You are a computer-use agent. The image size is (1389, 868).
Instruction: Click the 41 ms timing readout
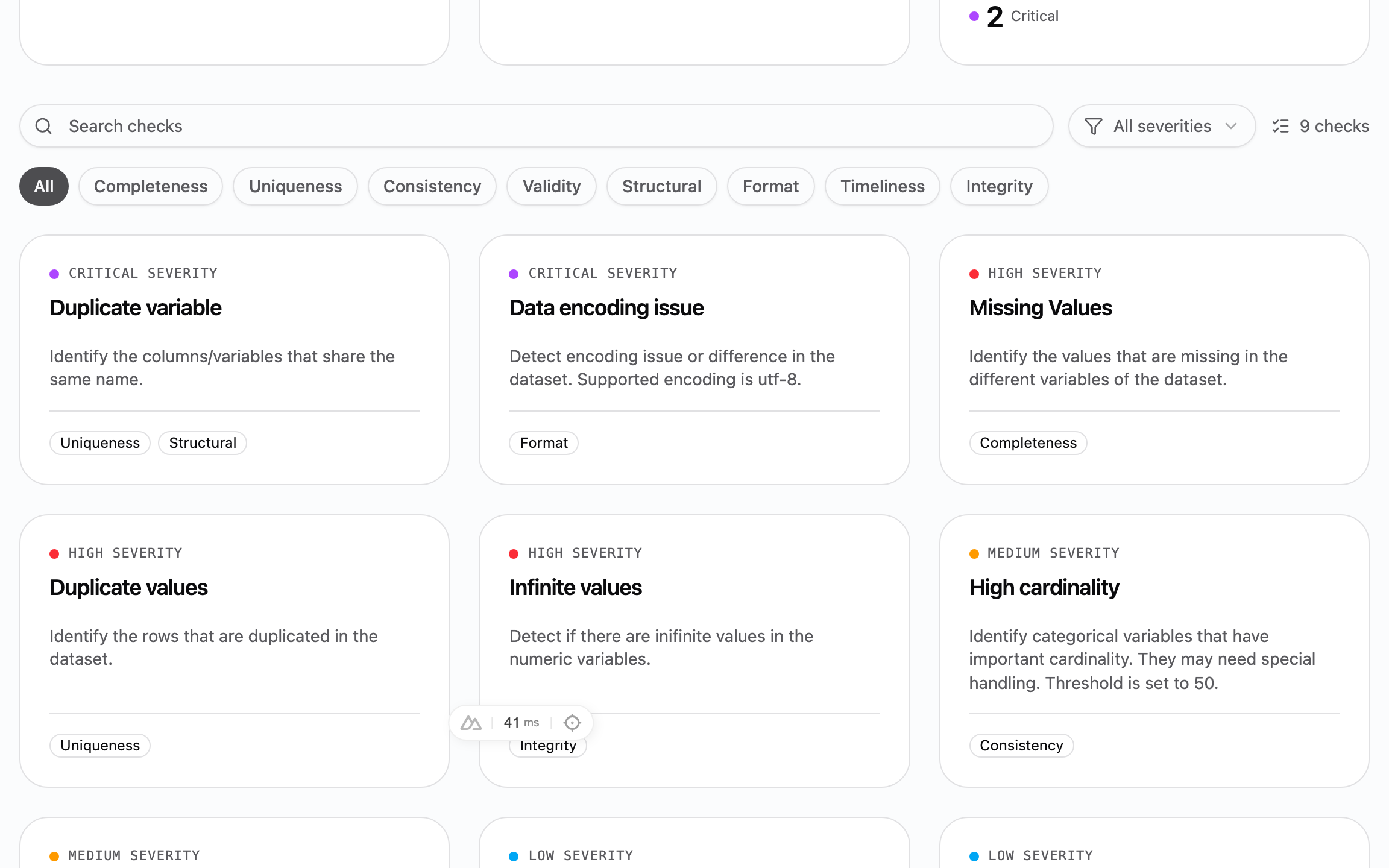pos(521,722)
